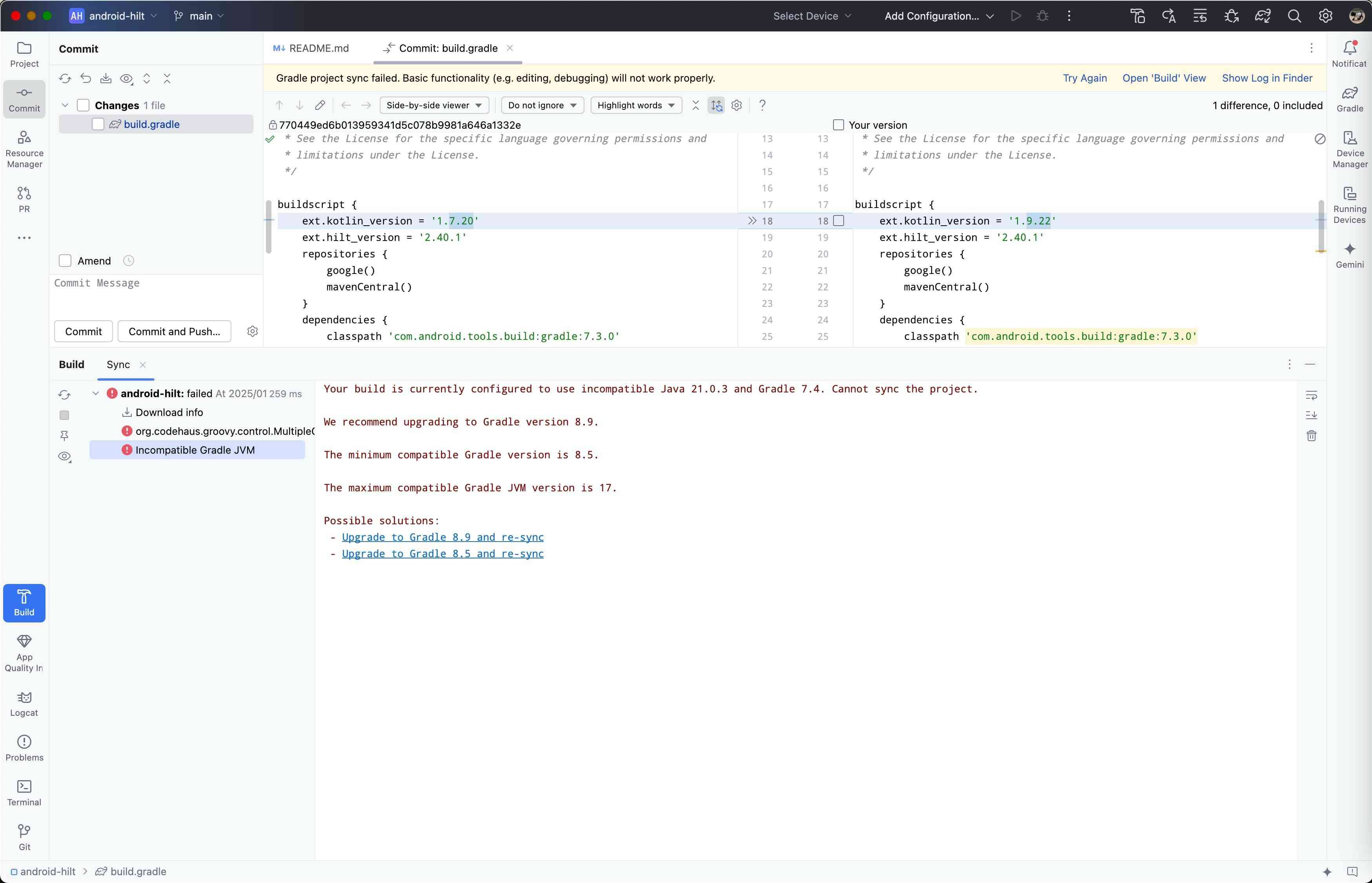Toggle the Your version checkbox
This screenshot has width=1372, height=883.
[x=839, y=125]
